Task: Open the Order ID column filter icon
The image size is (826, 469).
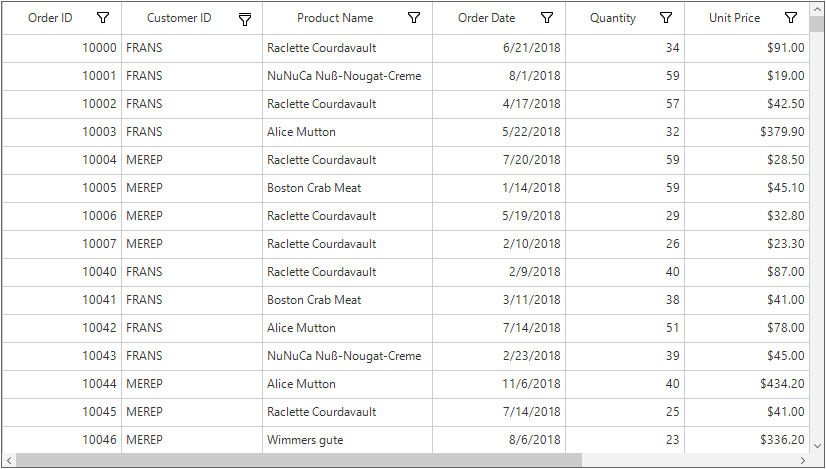Action: 103,18
